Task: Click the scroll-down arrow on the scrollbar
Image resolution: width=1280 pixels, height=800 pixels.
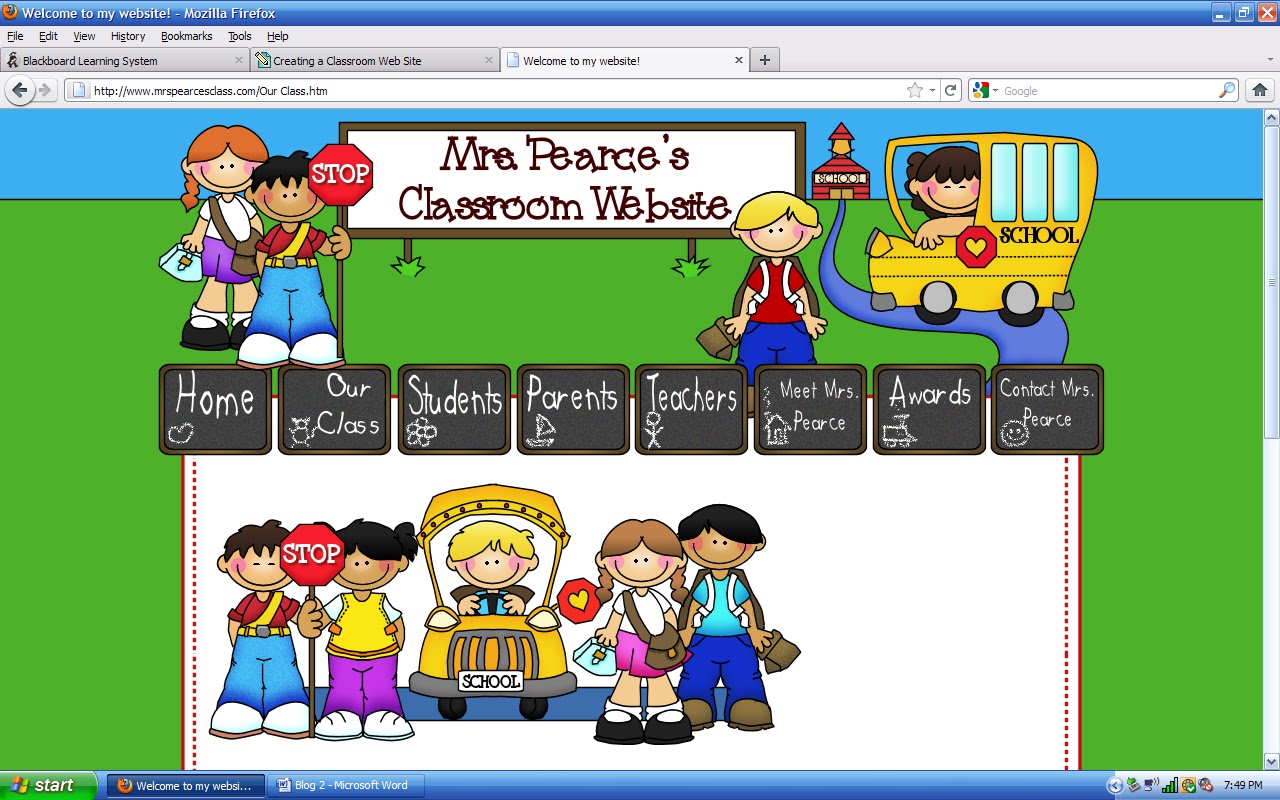Action: click(1271, 760)
